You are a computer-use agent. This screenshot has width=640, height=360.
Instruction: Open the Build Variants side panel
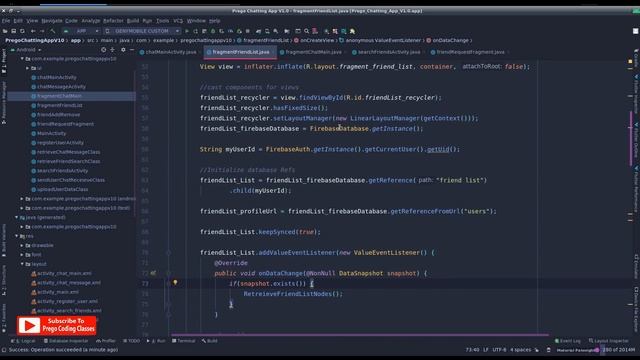(x=4, y=240)
